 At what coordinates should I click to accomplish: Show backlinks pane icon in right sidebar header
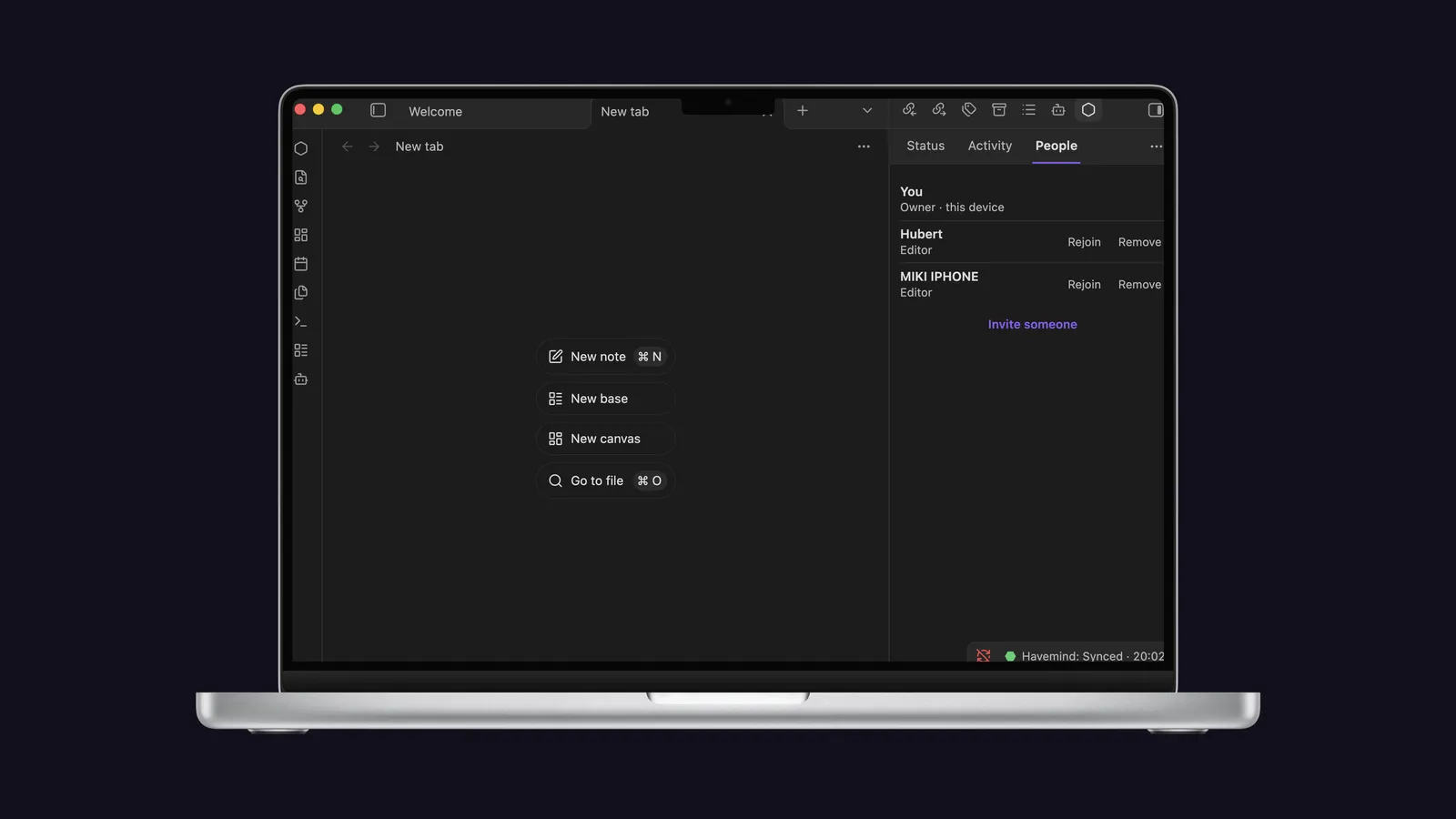[909, 110]
